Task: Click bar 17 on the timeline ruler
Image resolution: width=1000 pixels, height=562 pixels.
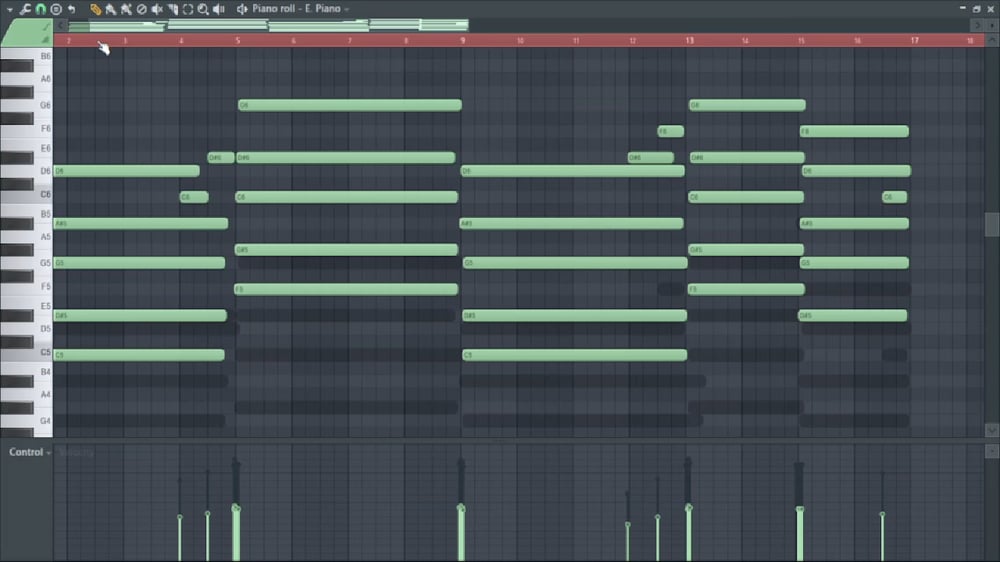Action: [915, 40]
